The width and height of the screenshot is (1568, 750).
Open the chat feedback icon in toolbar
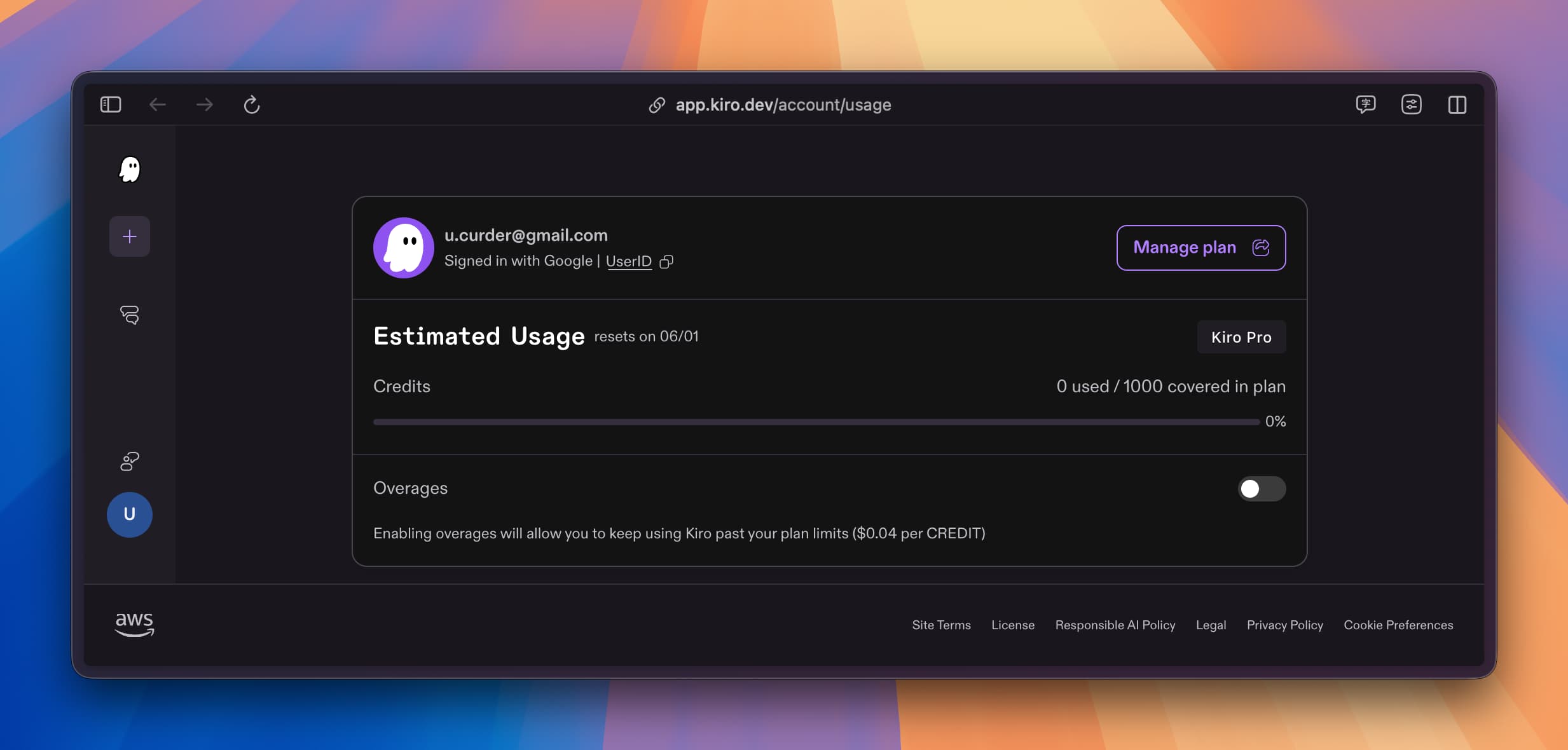pos(1365,104)
